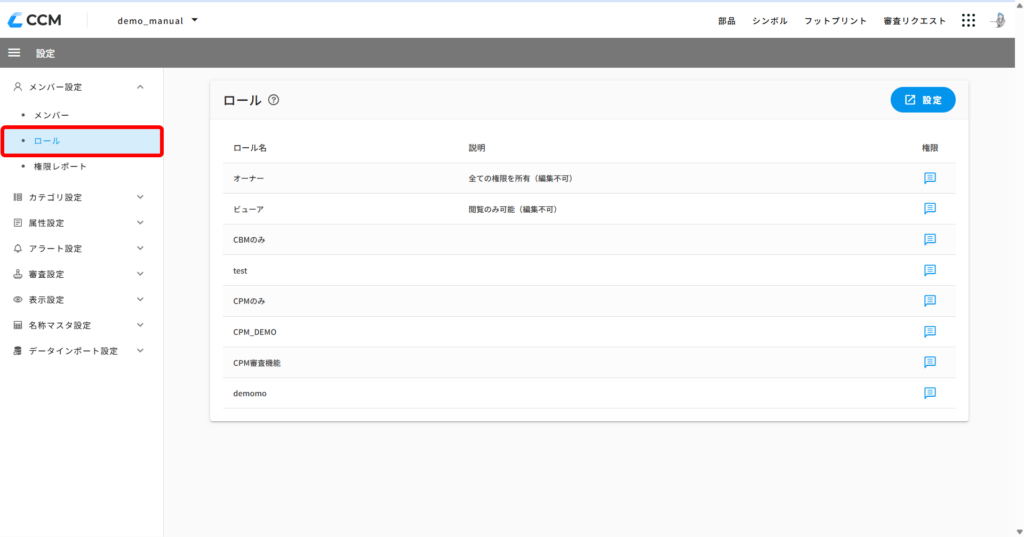Select the CPM審査機能 role name

(x=257, y=363)
